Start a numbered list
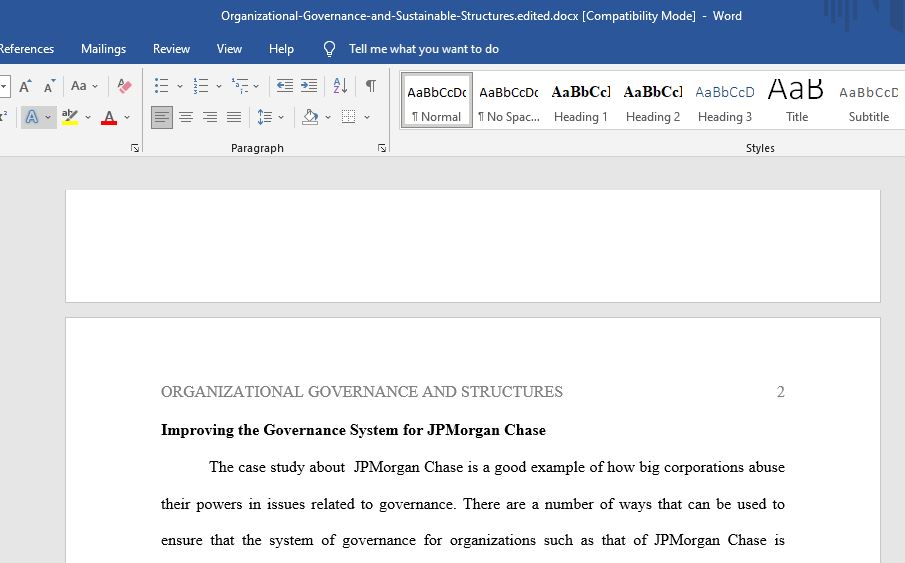Screen dimensions: 905x563 click(200, 86)
